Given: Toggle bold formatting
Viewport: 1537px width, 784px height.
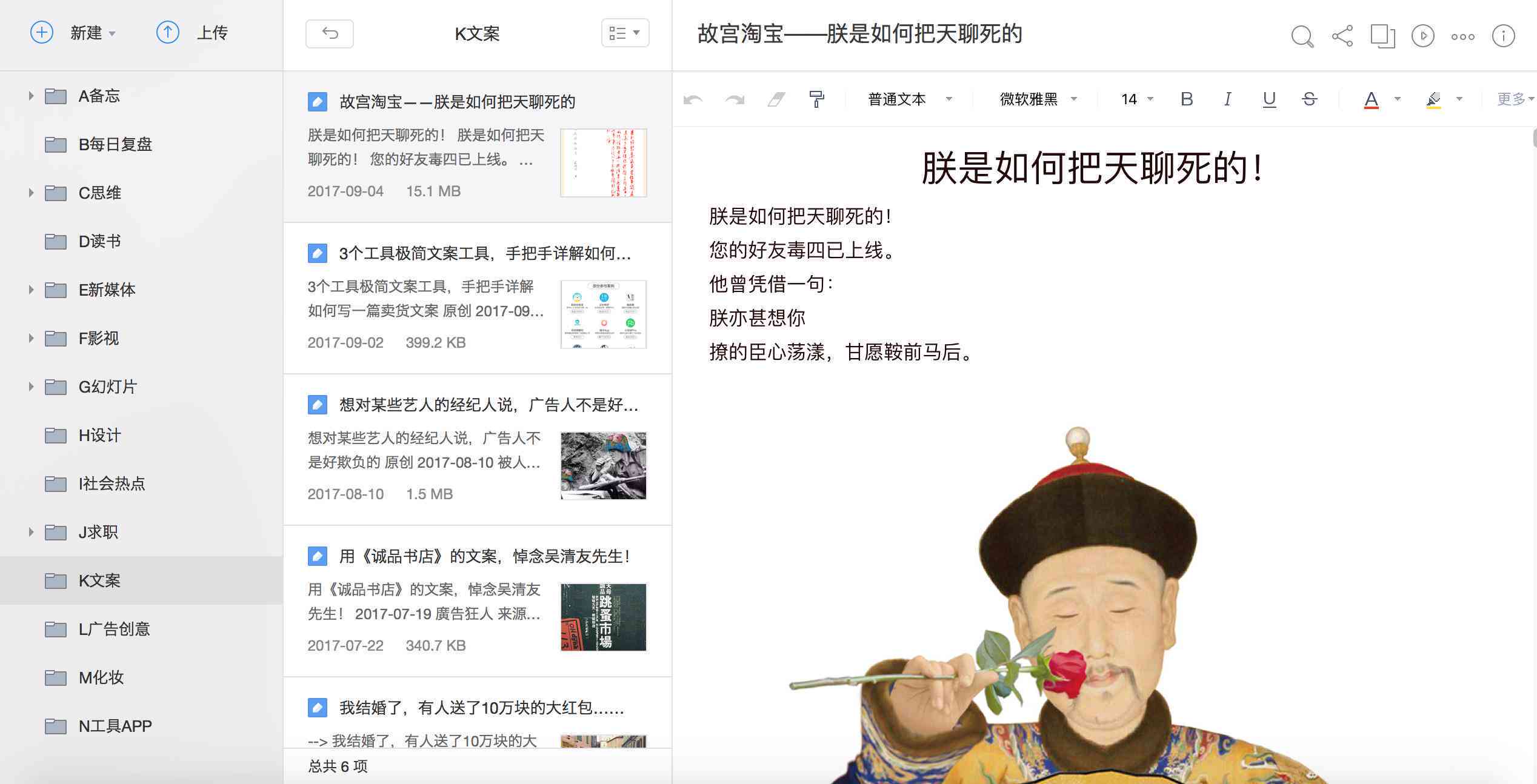Looking at the screenshot, I should tap(1187, 99).
